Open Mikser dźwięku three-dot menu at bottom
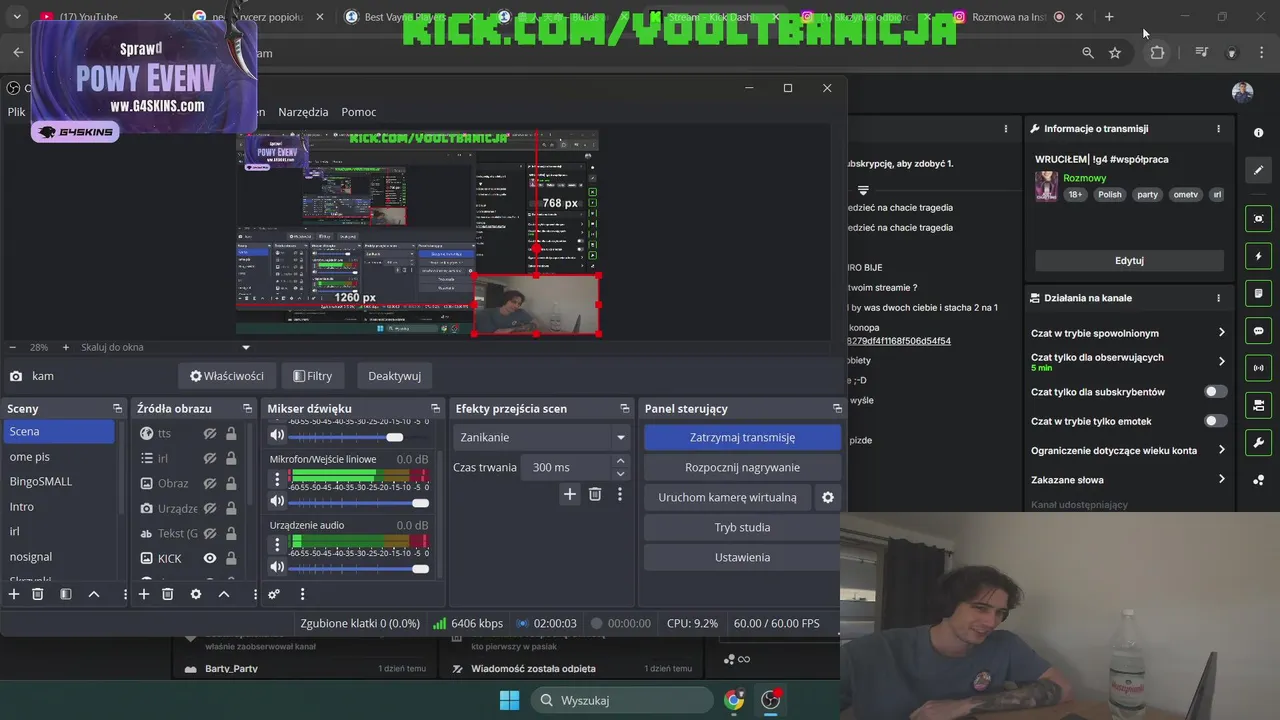This screenshot has width=1280, height=720. [x=302, y=594]
